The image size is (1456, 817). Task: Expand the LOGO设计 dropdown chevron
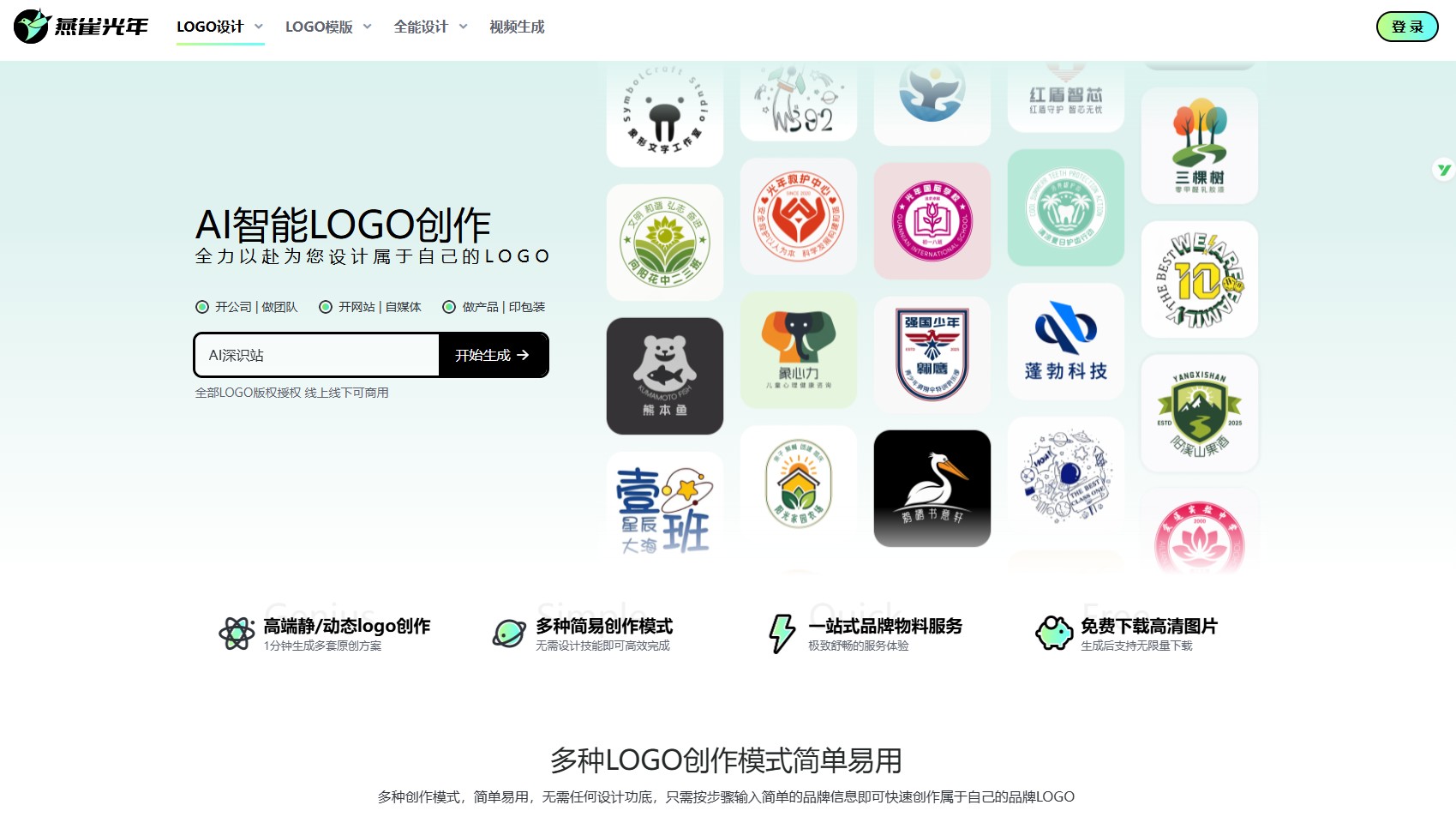259,27
